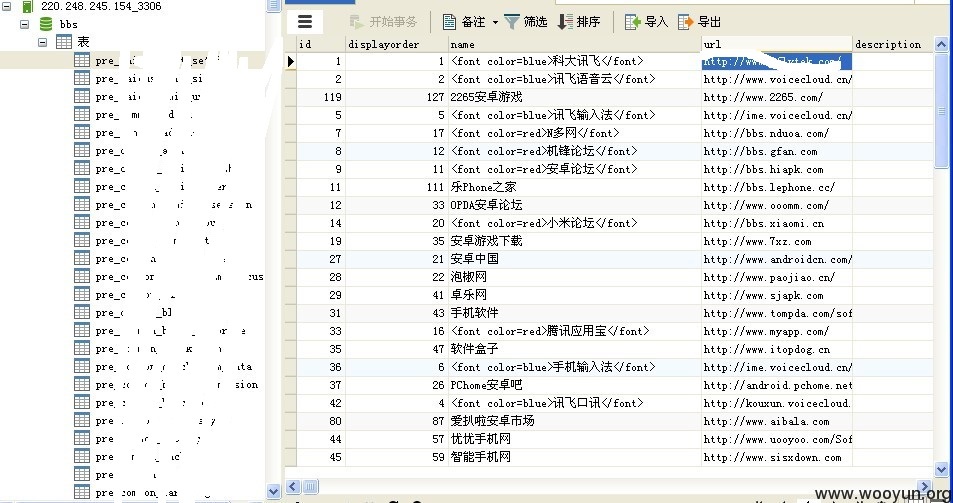Click the data grid scroll up arrow
Screen dimensions: 953x503
pos(941,44)
